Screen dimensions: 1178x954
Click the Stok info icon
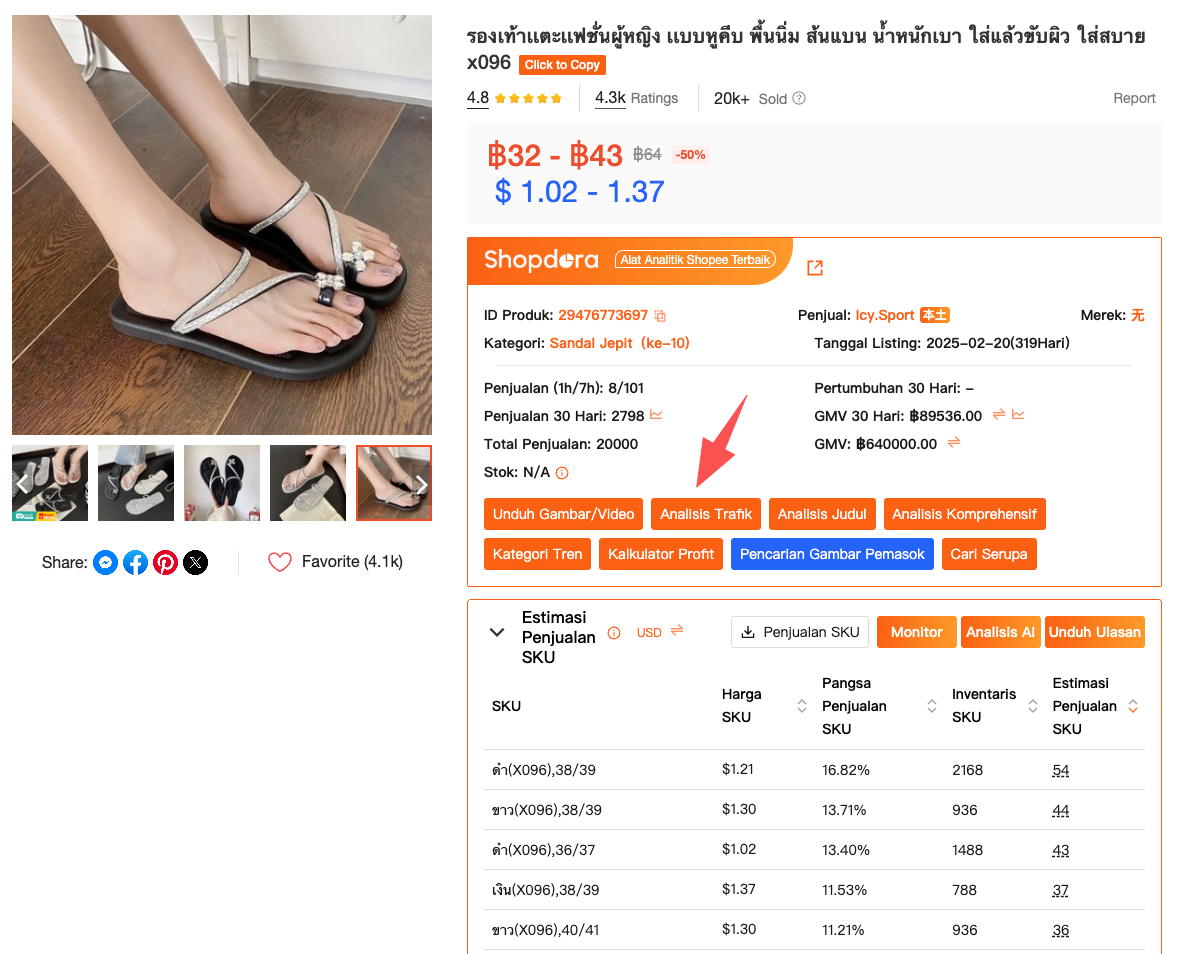tap(562, 473)
